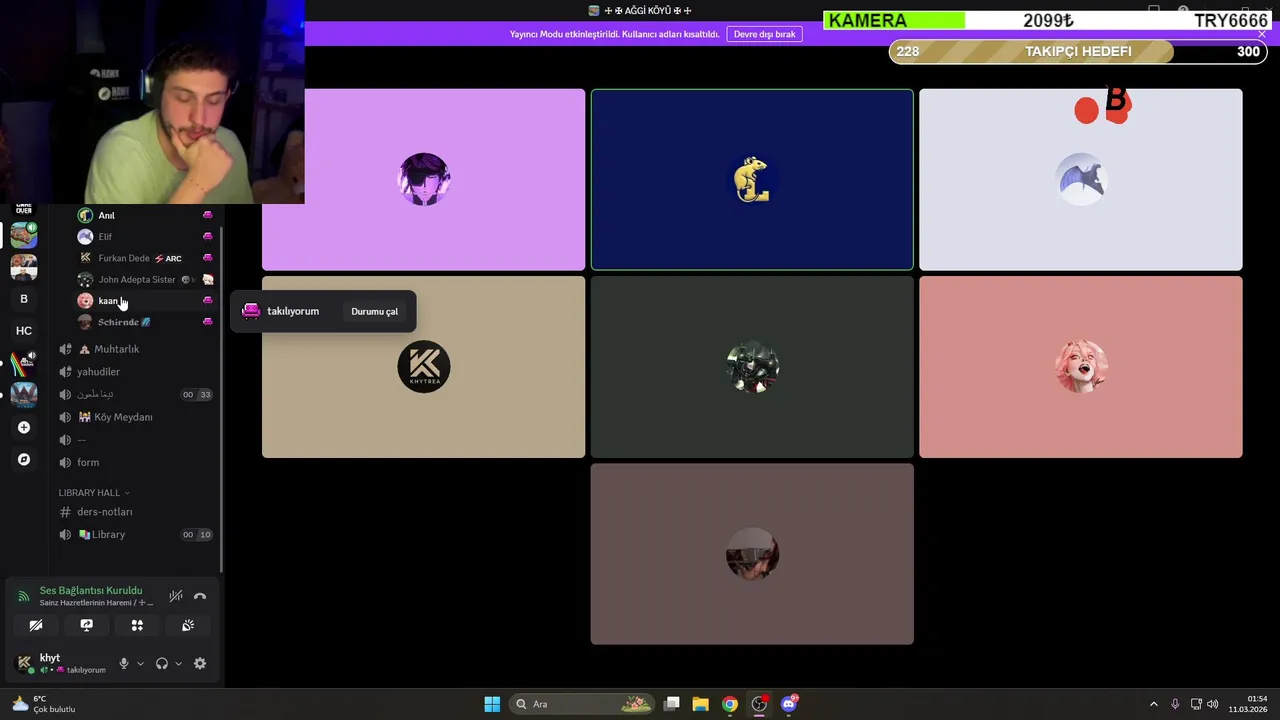The image size is (1280, 720).
Task: Open Discord from taskbar
Action: click(789, 704)
